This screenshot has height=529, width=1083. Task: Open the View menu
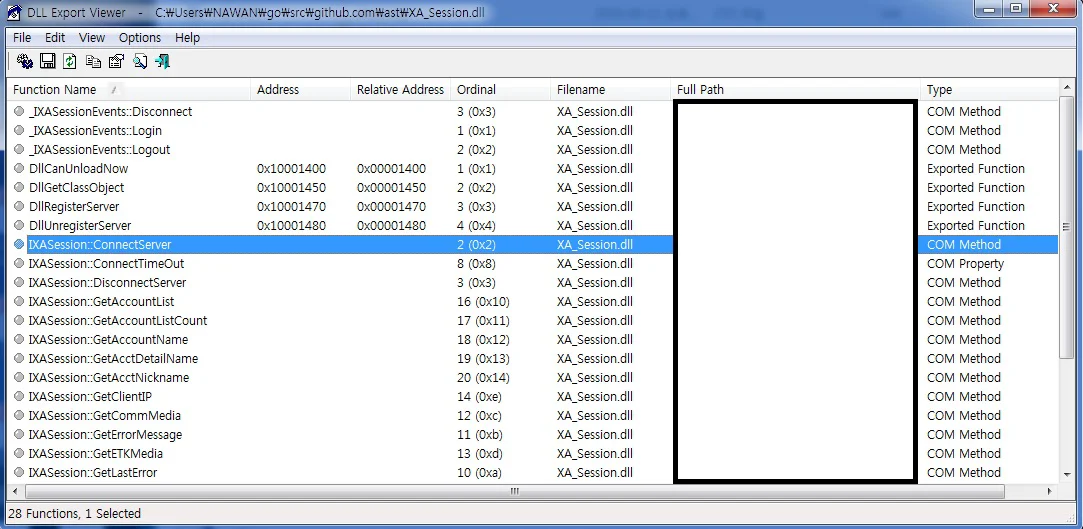pyautogui.click(x=92, y=37)
